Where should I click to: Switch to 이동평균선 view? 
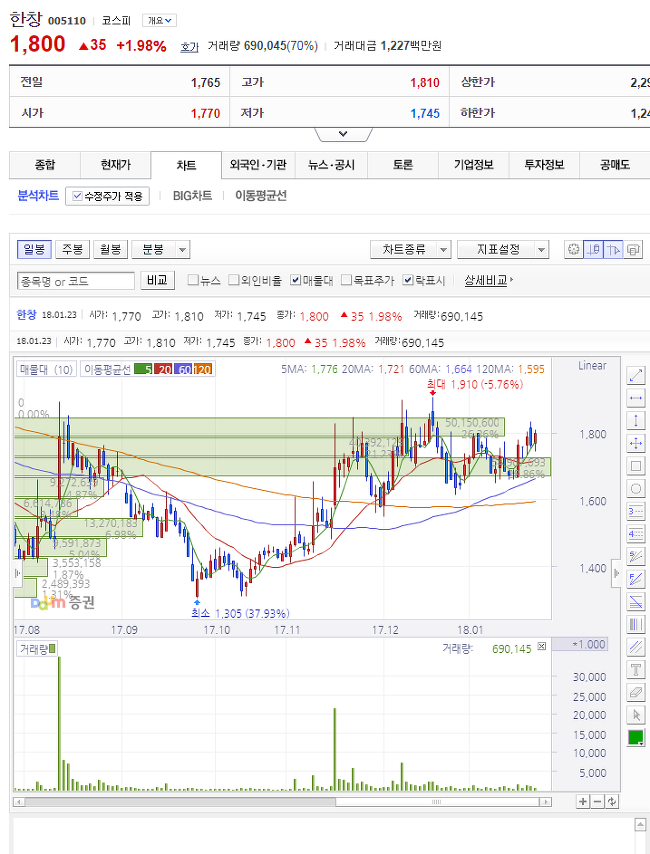coord(260,196)
